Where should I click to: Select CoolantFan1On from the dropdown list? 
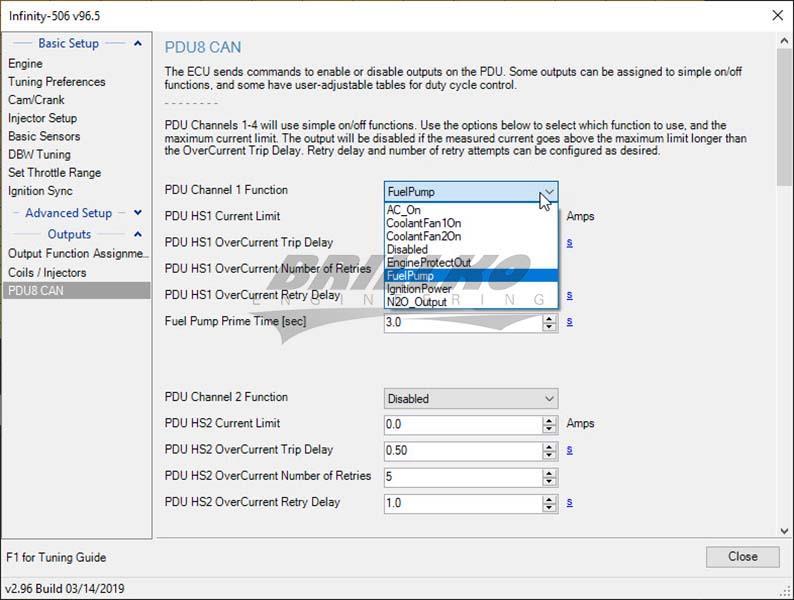coord(424,223)
